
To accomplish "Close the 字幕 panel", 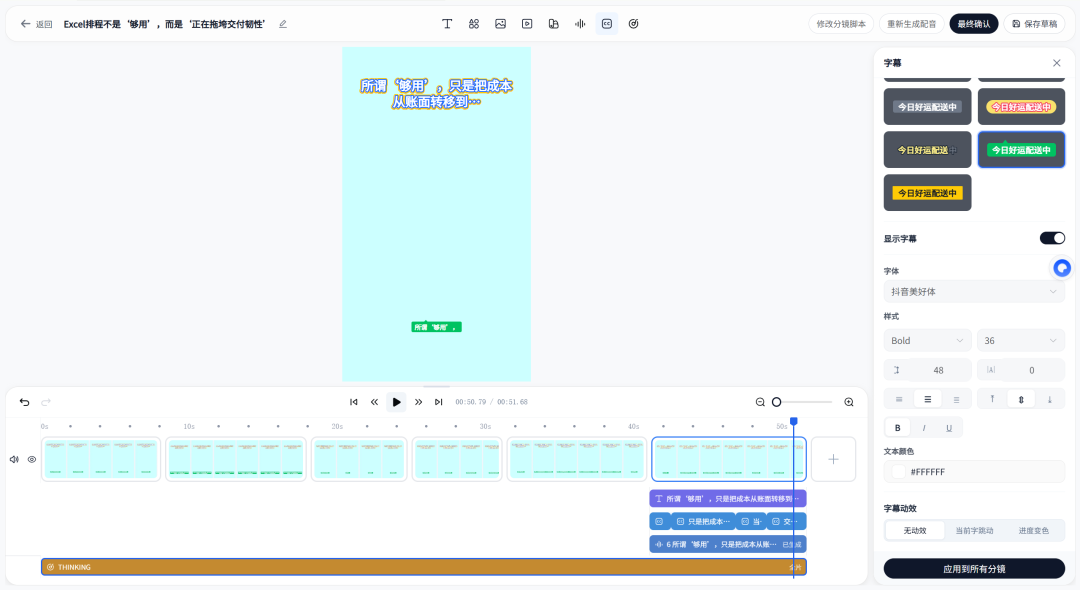I will pyautogui.click(x=1057, y=63).
